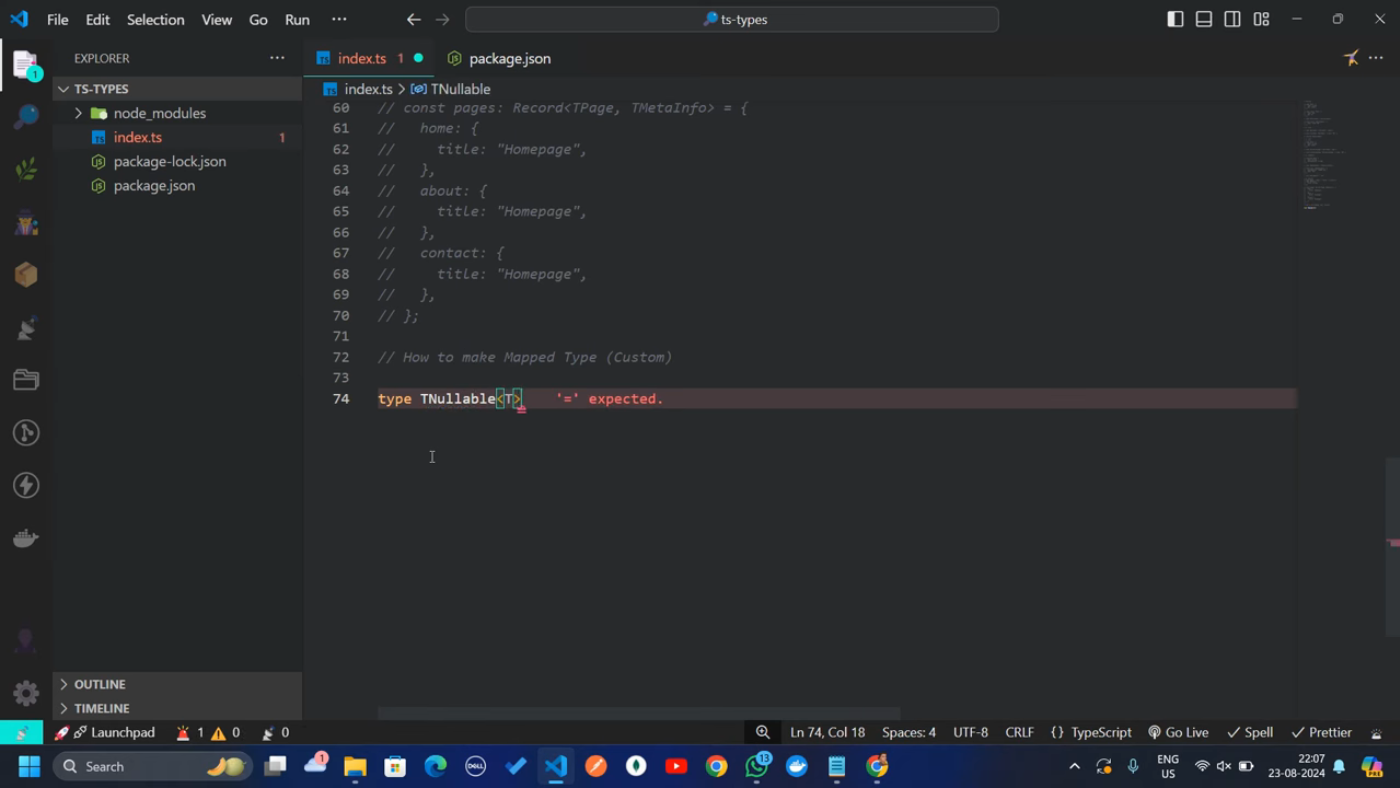This screenshot has width=1400, height=788.
Task: Toggle Spell checker in status bar
Action: [1250, 732]
